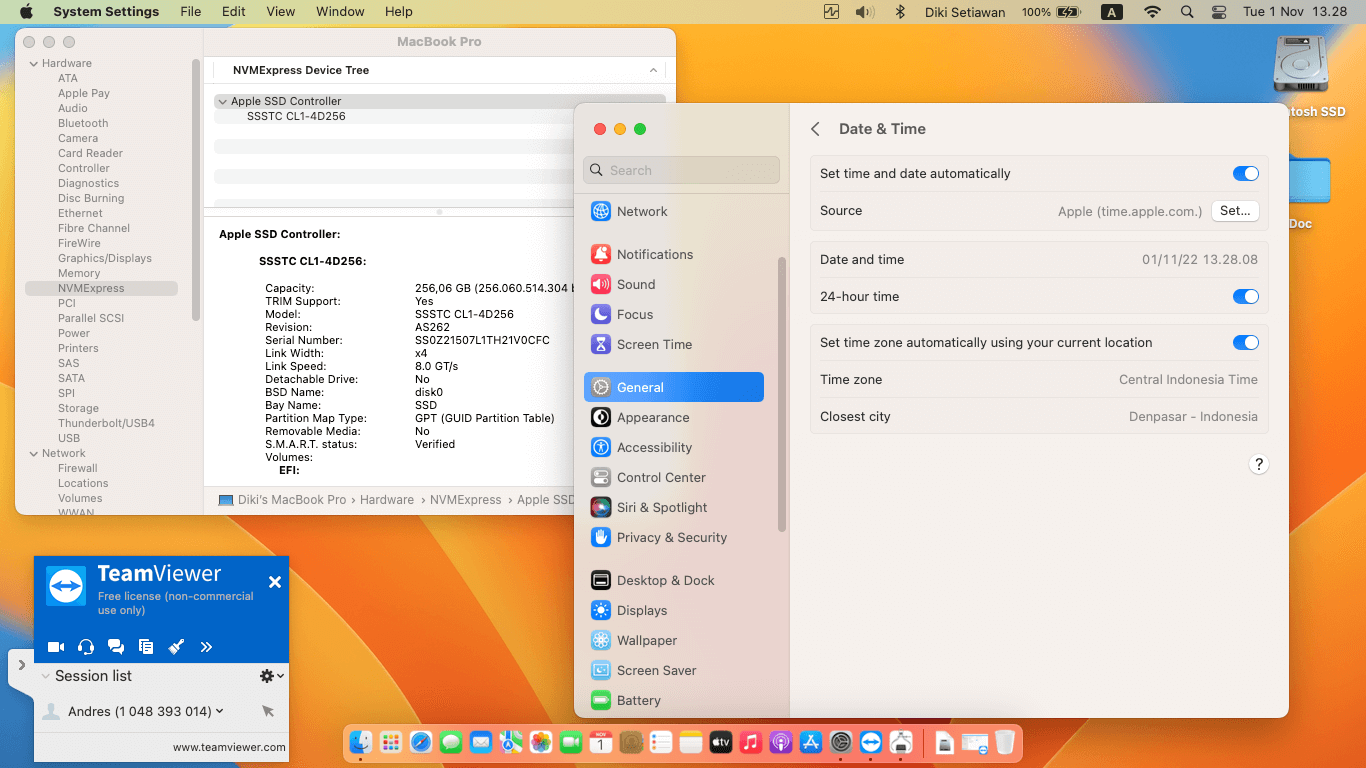
Task: Collapse the TeamViewer Session list
Action: [45, 676]
